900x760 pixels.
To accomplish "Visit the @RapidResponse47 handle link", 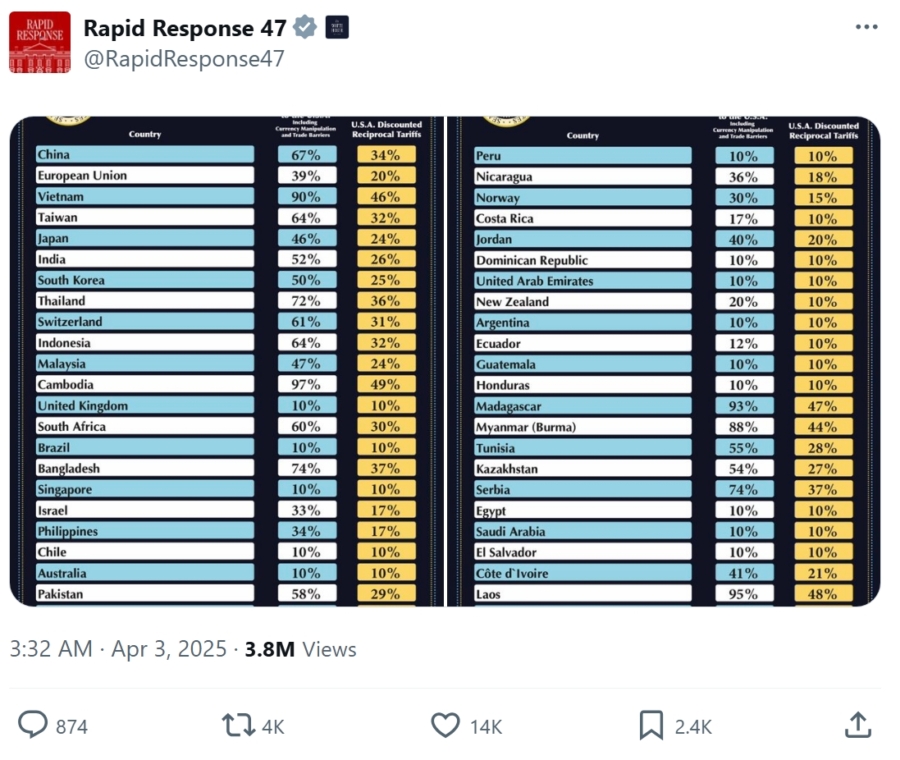I will click(183, 59).
